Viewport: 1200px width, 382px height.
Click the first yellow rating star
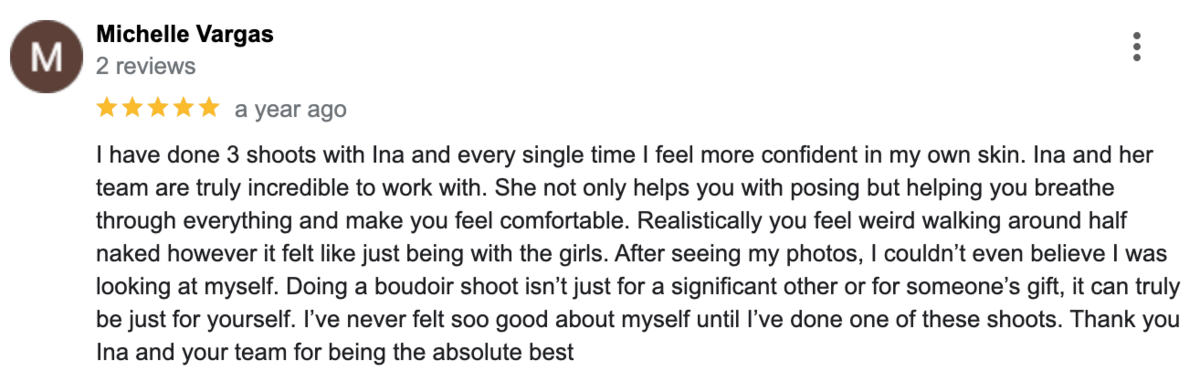point(107,107)
